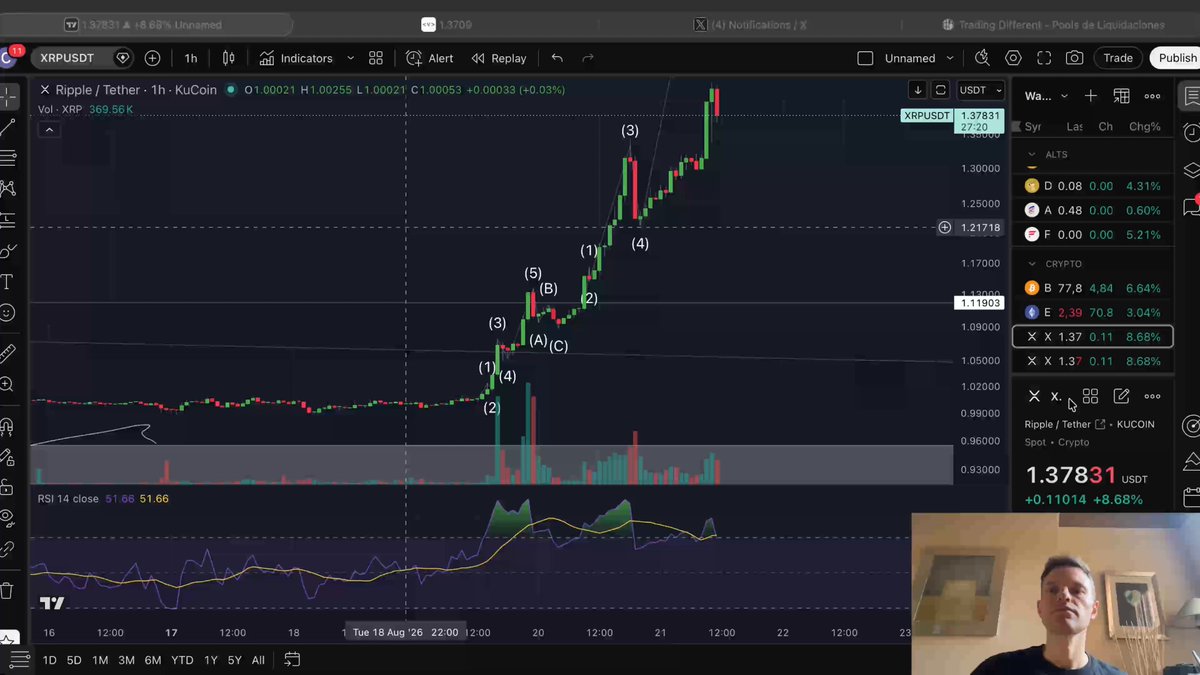Viewport: 1200px width, 675px height.
Task: Toggle the layout select square
Action: 866,58
